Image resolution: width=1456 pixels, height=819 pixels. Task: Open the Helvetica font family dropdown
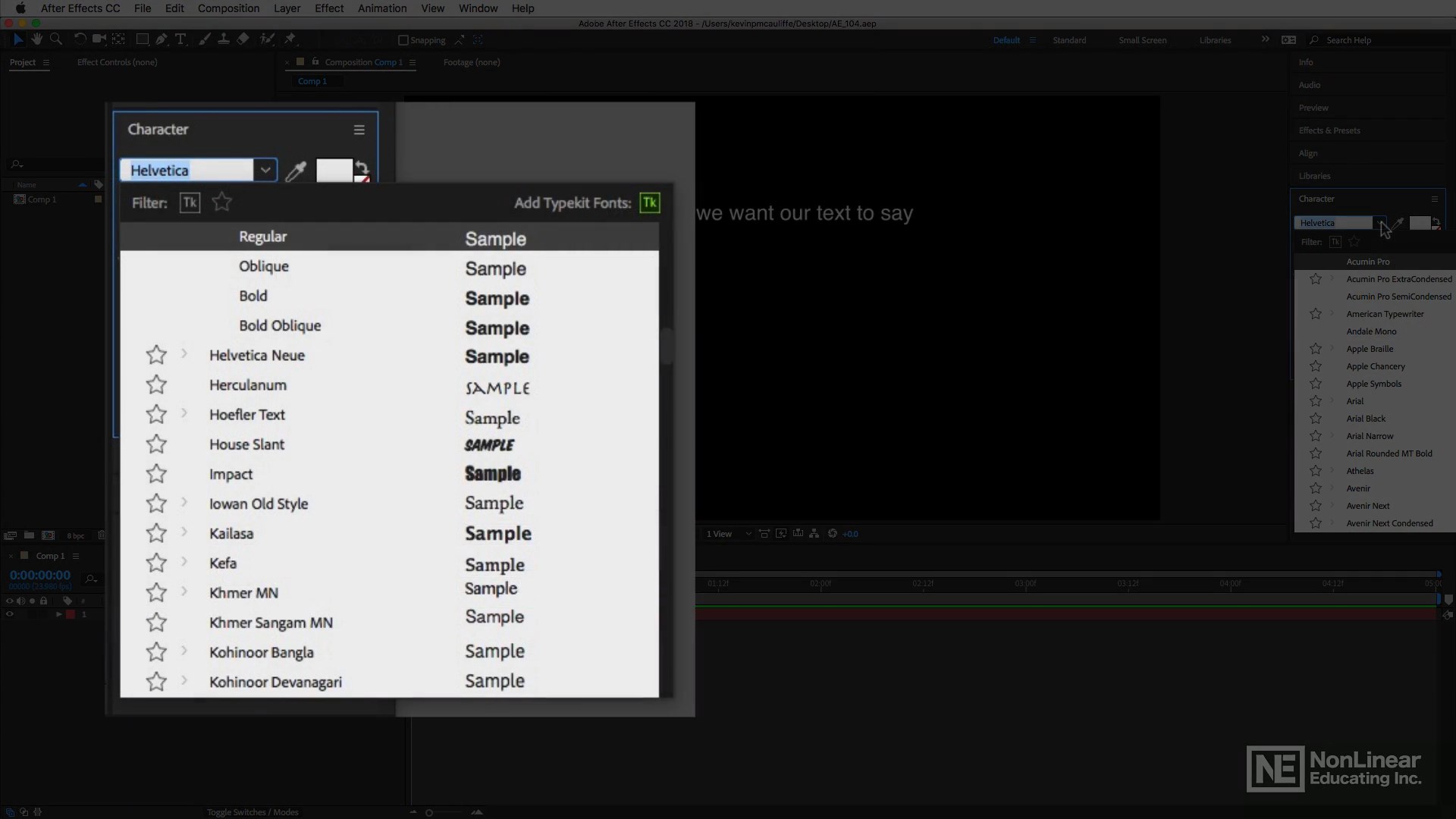click(265, 170)
